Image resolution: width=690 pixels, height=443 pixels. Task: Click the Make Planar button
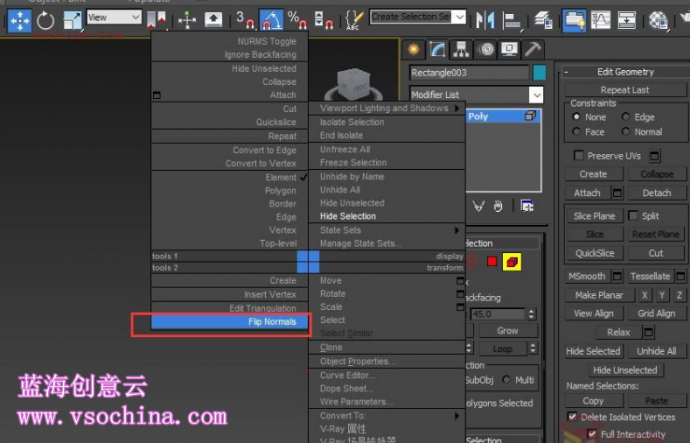tap(599, 295)
